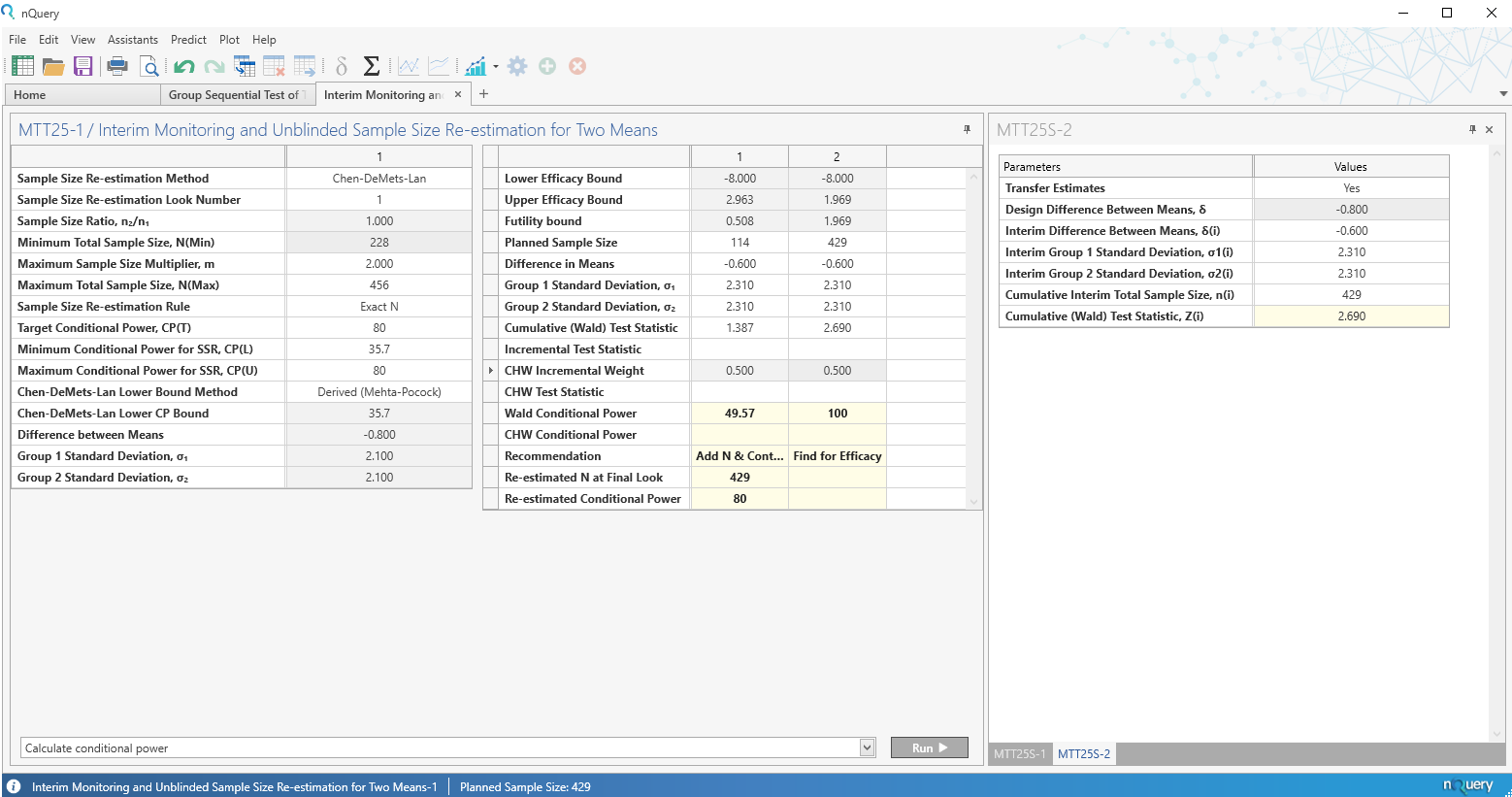Click the Redo icon in the toolbar

tap(214, 66)
